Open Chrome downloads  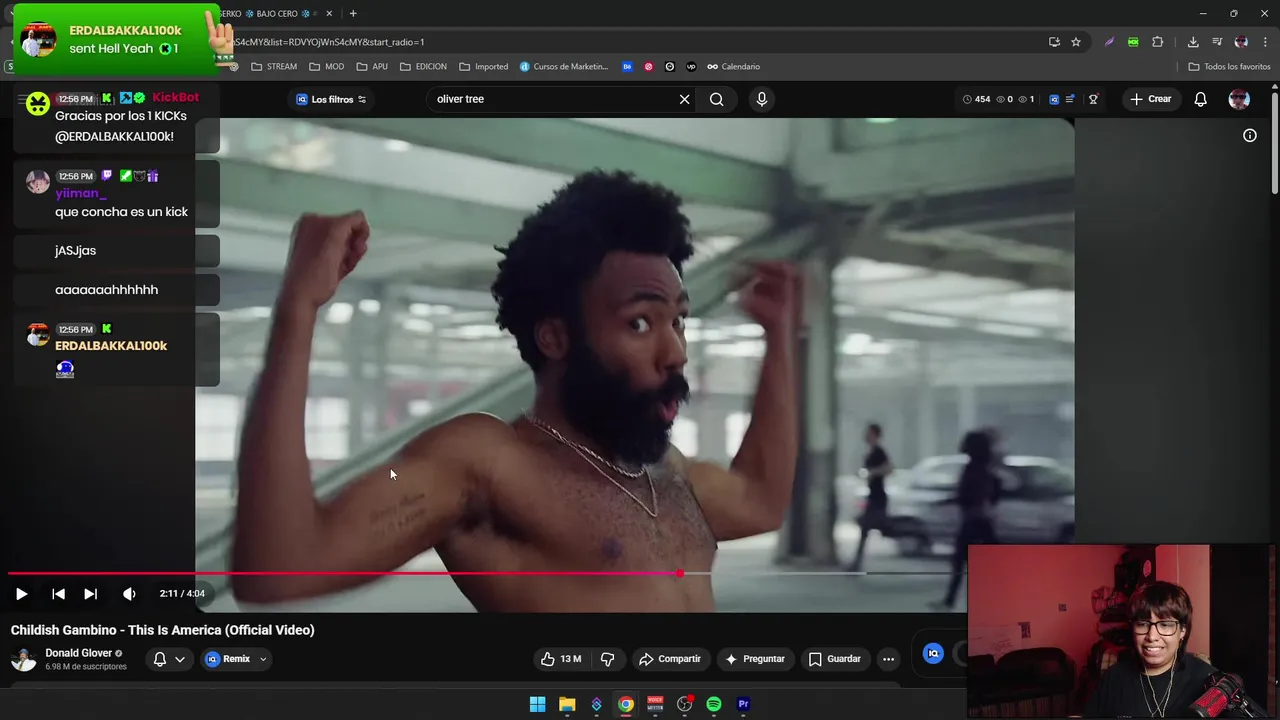click(x=1193, y=42)
